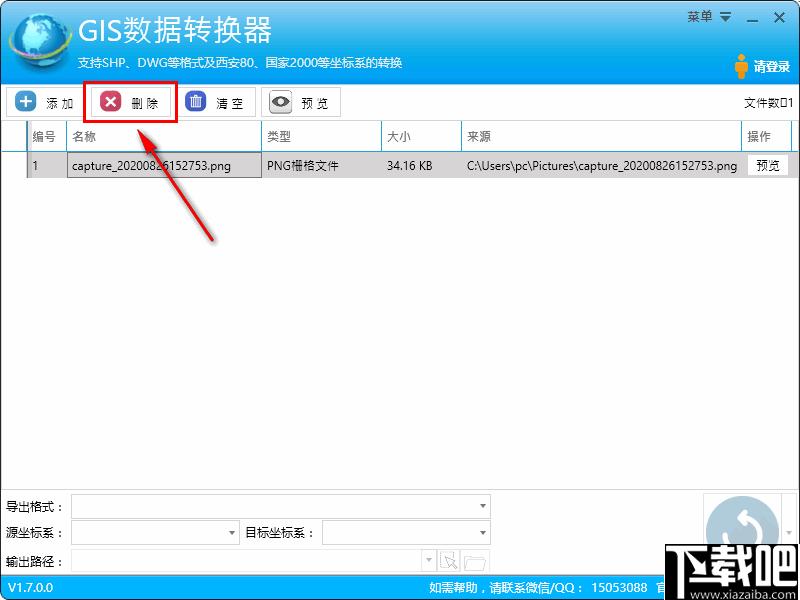Screen dimensions: 800x600
Task: Click the 删除 (delete) button
Action: (x=130, y=103)
